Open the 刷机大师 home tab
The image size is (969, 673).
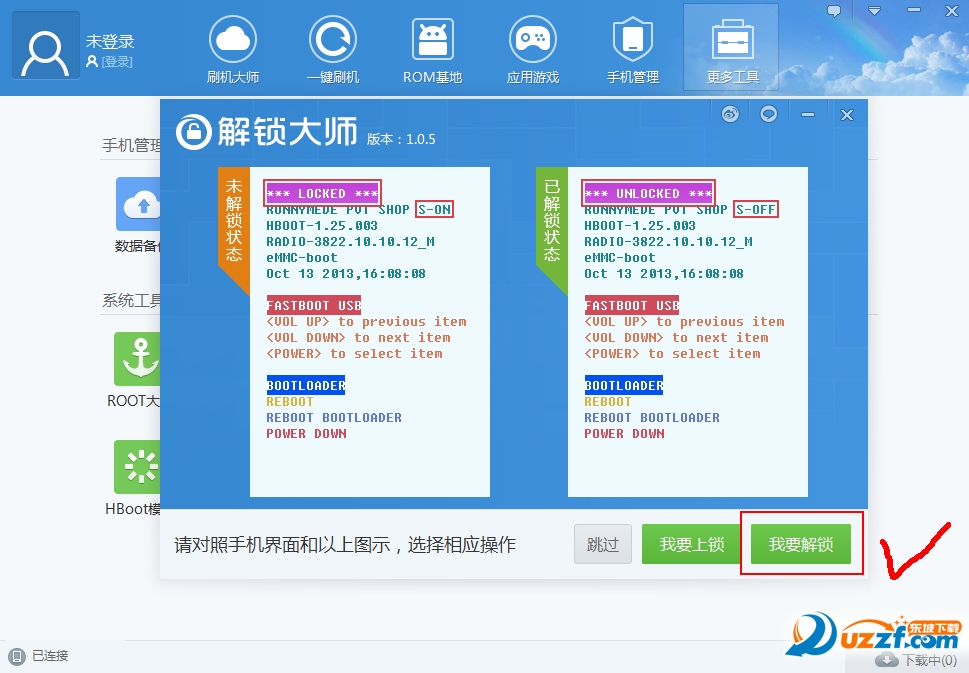pyautogui.click(x=232, y=48)
